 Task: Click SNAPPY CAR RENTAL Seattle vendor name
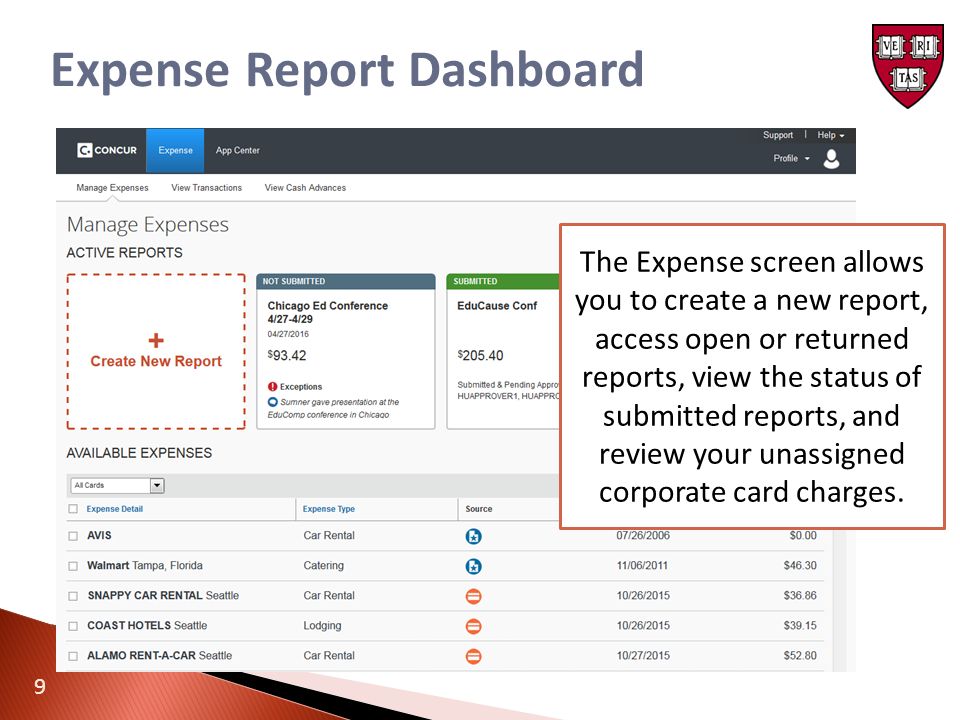(x=163, y=595)
